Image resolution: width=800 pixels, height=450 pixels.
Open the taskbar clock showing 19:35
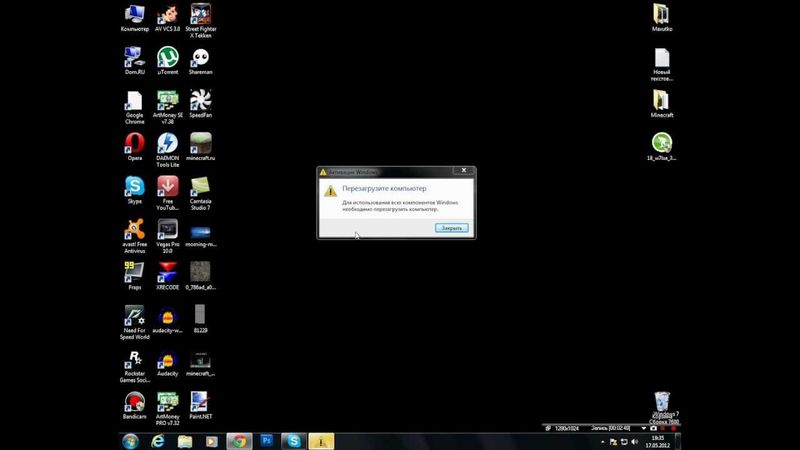[x=658, y=442]
